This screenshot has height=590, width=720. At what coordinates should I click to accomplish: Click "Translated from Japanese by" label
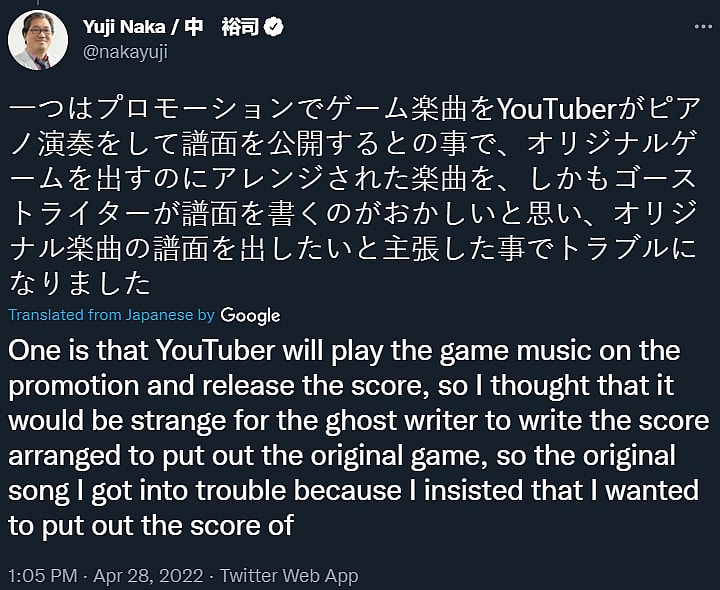click(x=111, y=315)
